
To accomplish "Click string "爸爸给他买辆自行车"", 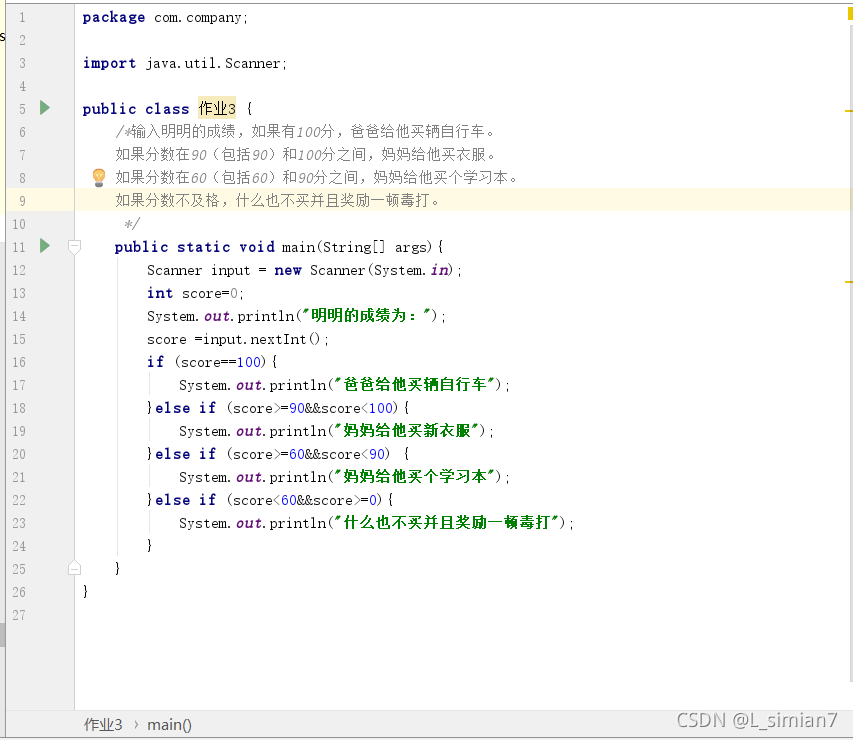I will (x=415, y=384).
